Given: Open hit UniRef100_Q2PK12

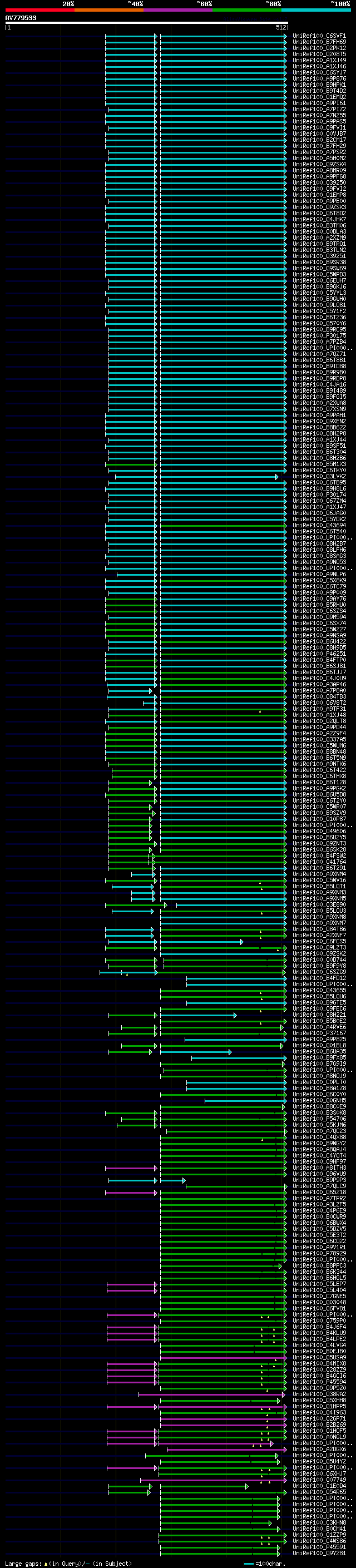Looking at the screenshot, I should coord(319,48).
